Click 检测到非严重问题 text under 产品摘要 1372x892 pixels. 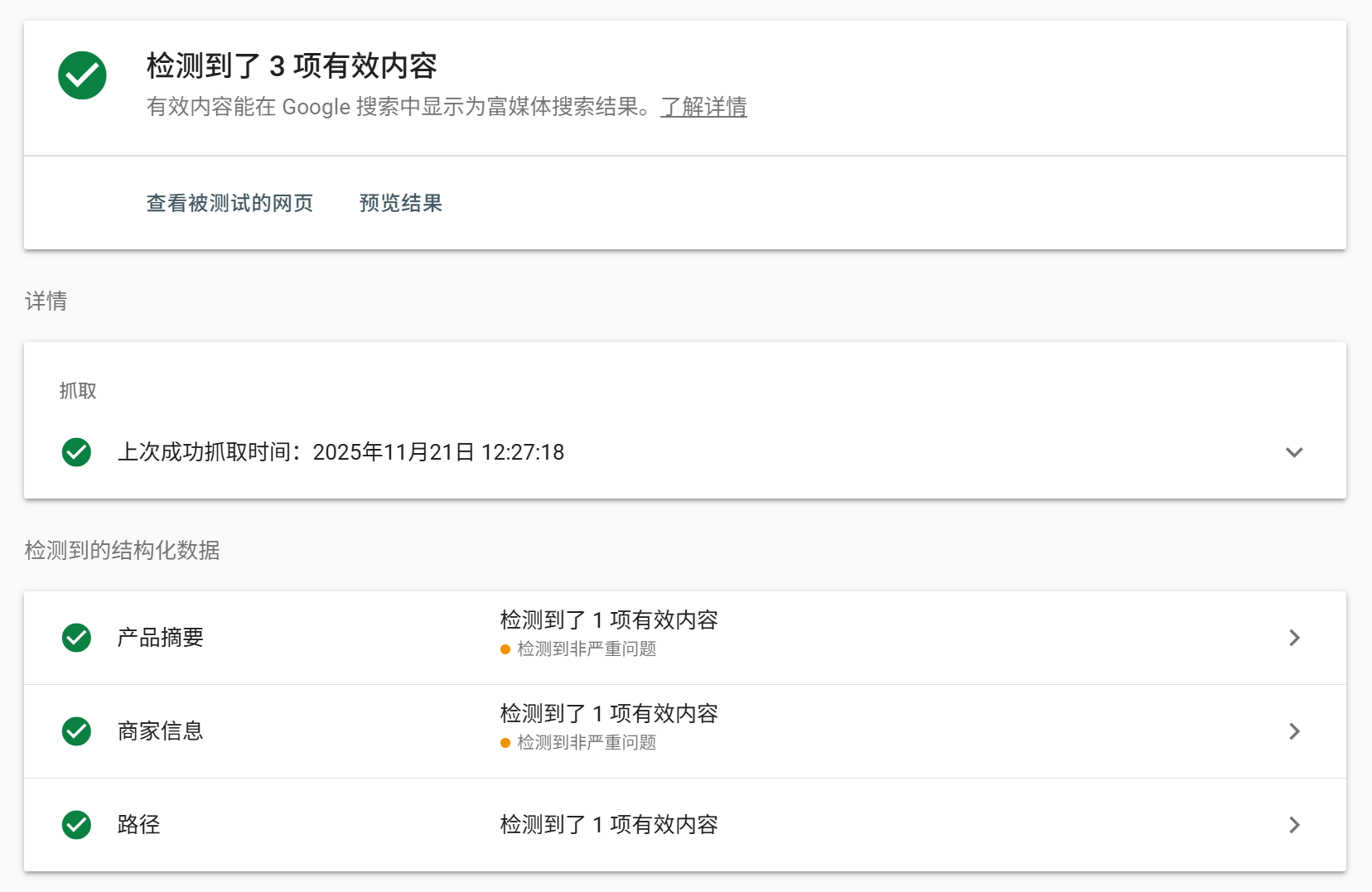pos(587,649)
